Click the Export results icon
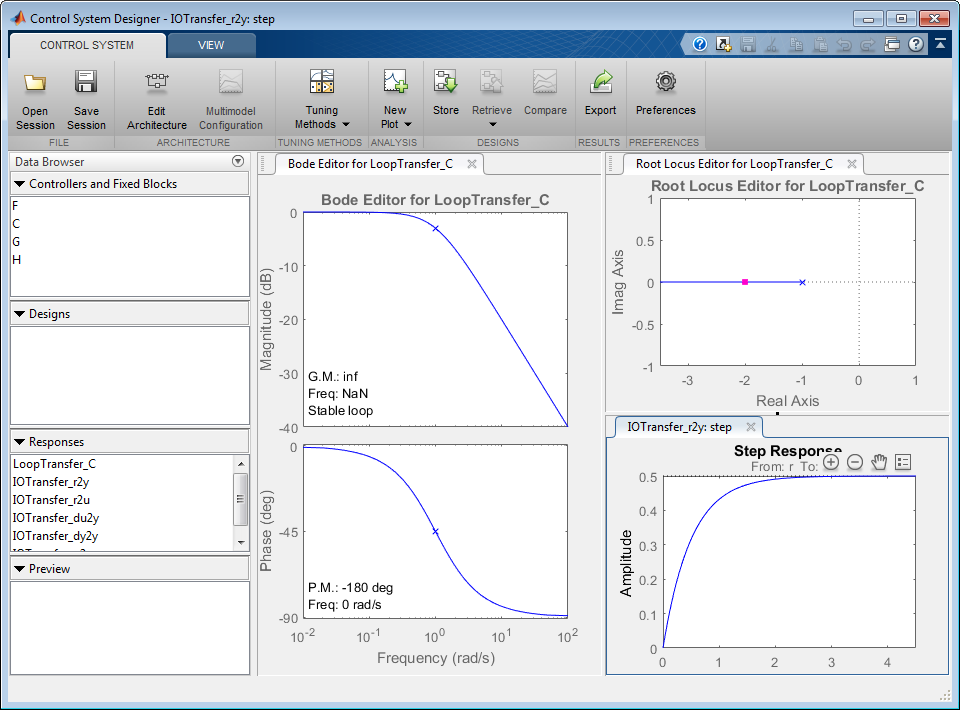Viewport: 960px width, 710px height. point(600,84)
